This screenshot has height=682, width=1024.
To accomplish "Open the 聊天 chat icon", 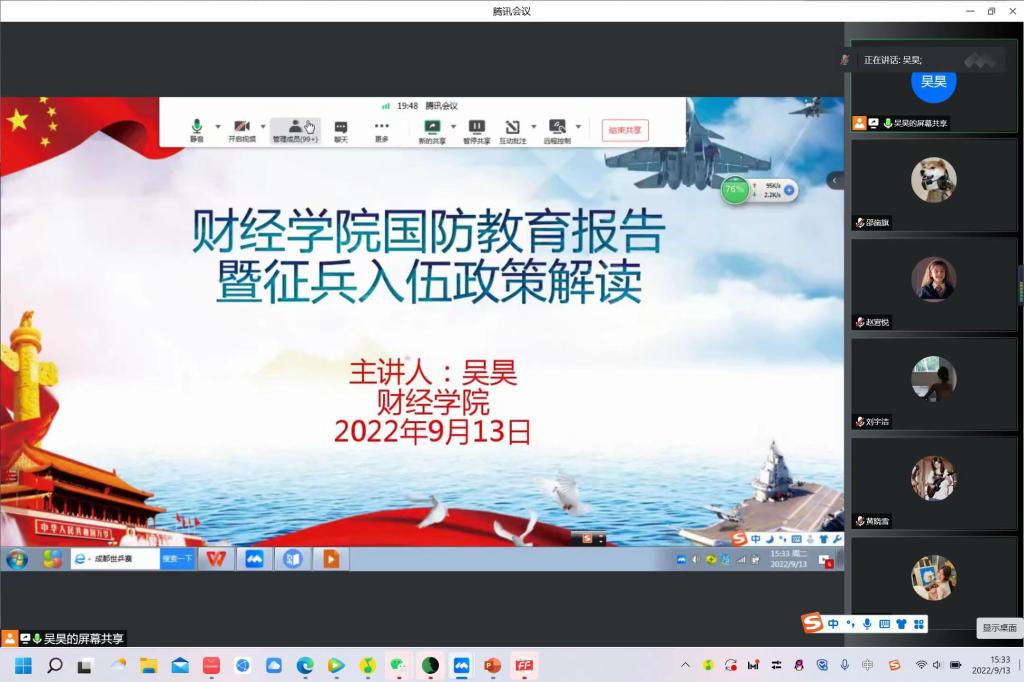I will pos(341,128).
